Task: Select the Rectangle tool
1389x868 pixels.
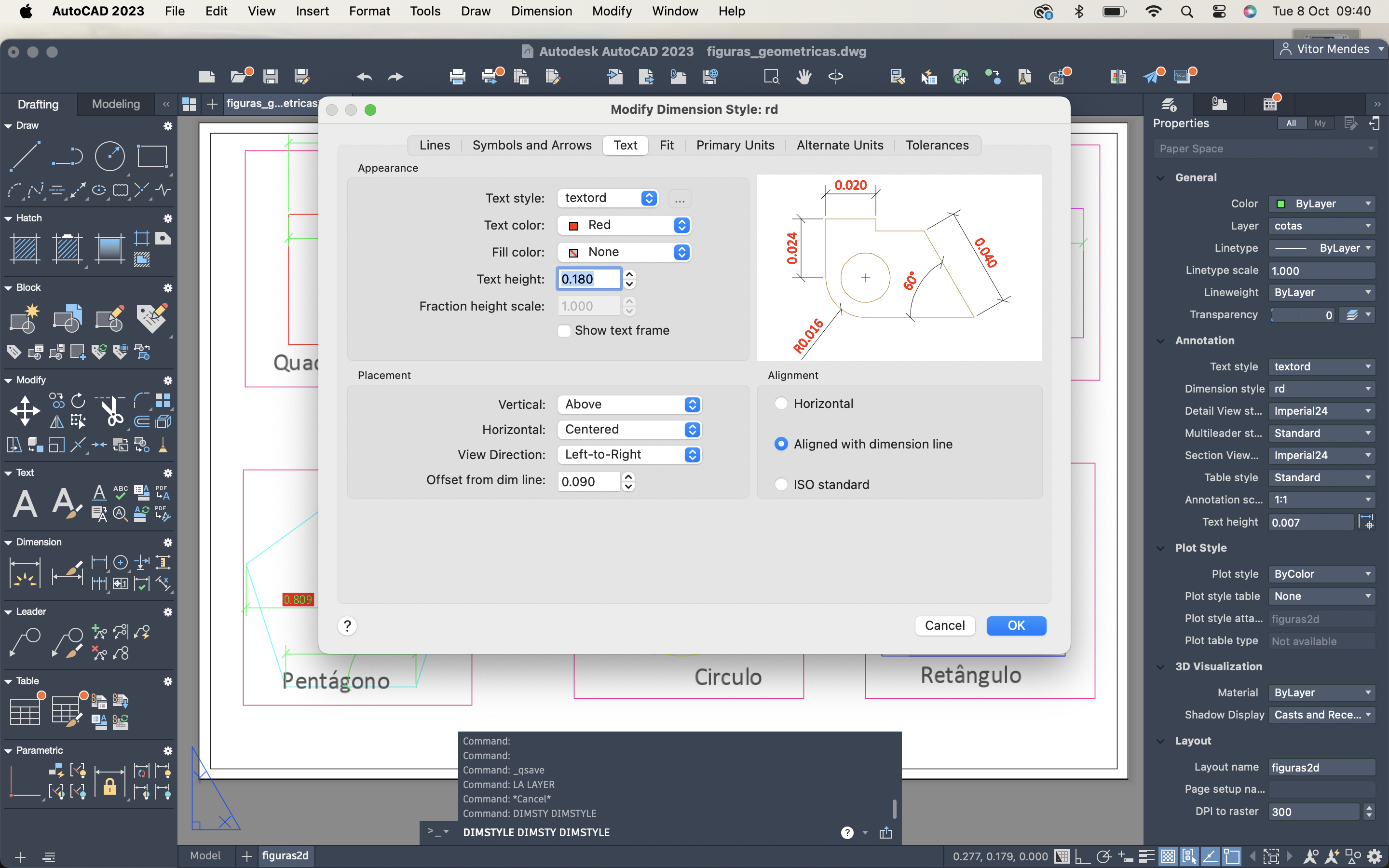Action: click(x=152, y=156)
